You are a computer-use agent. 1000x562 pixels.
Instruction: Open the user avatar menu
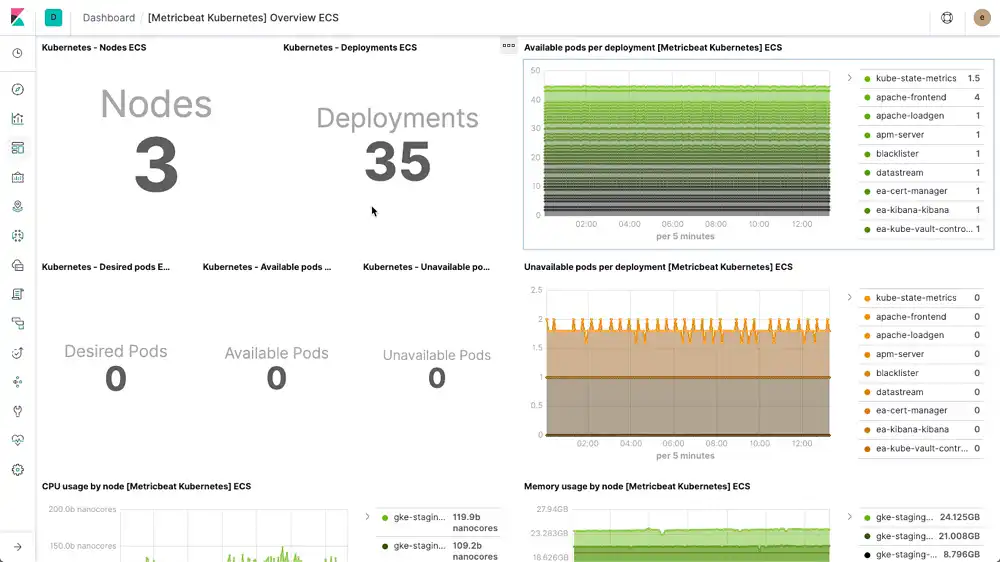tap(982, 18)
